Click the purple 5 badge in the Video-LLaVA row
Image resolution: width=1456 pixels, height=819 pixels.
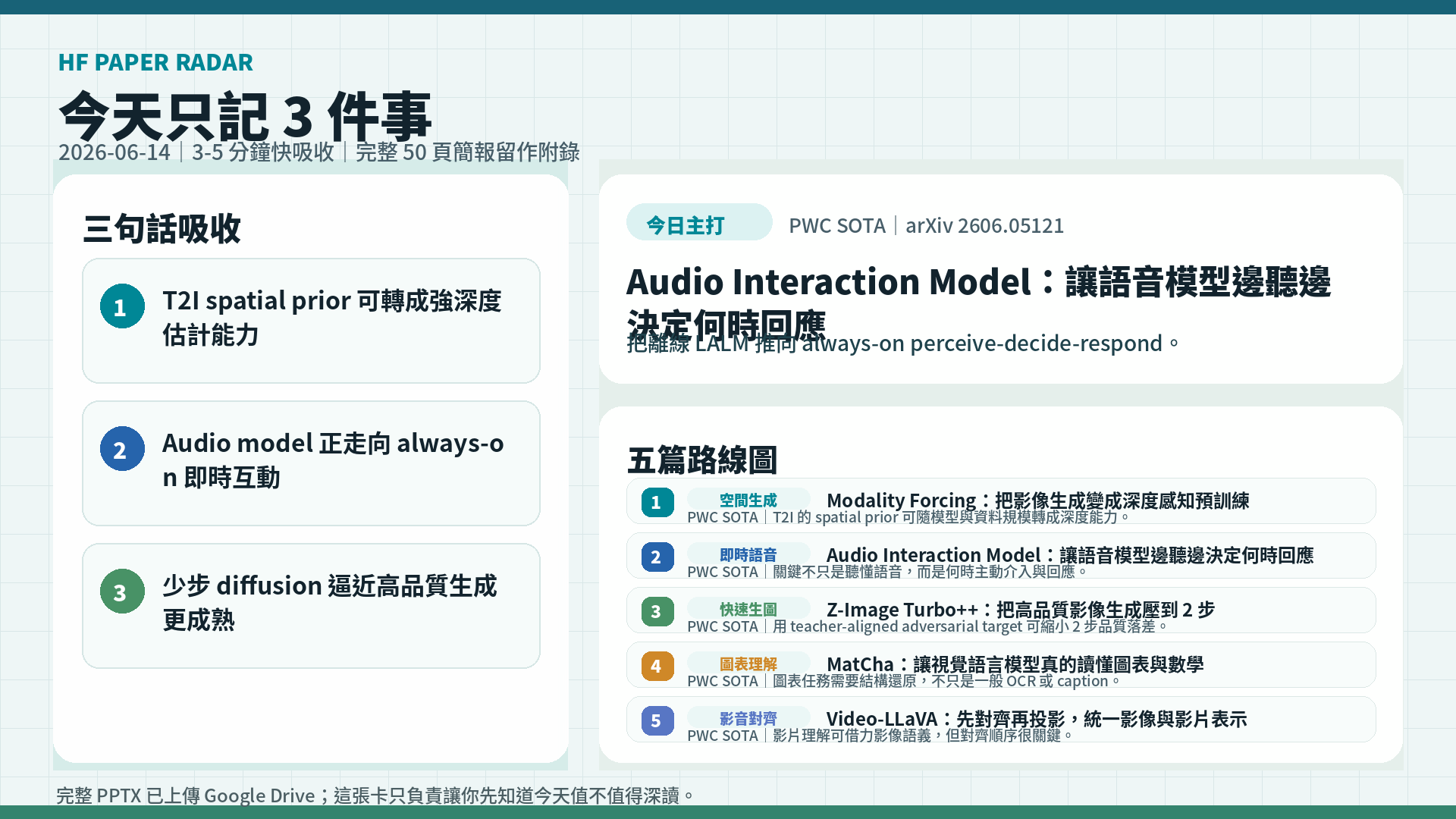pos(657,720)
